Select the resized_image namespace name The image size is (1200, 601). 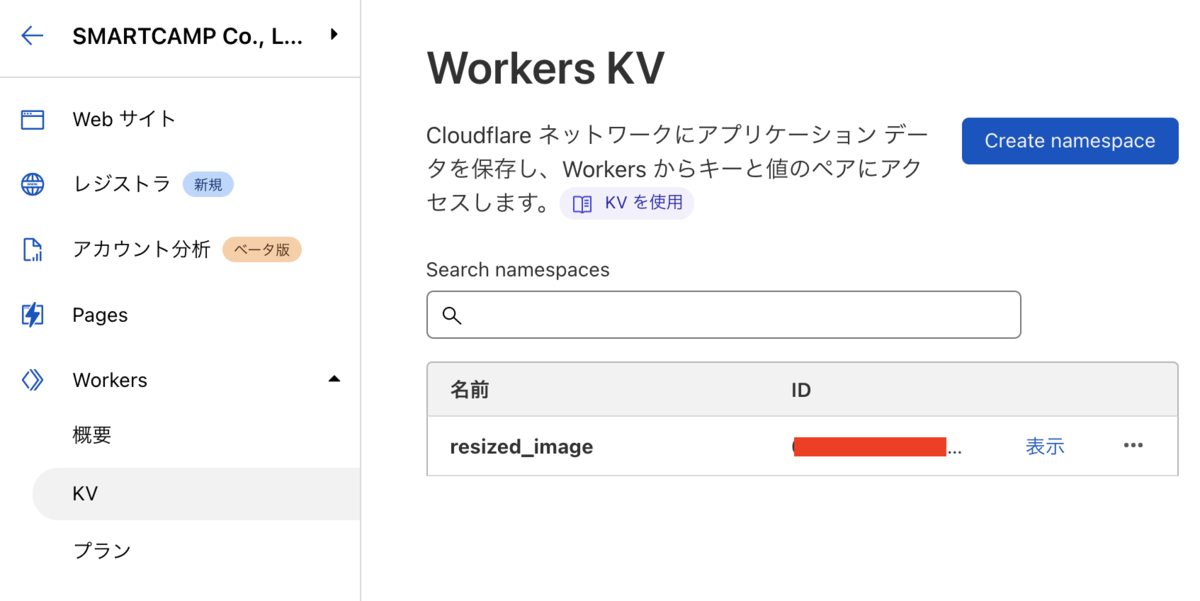click(x=521, y=447)
